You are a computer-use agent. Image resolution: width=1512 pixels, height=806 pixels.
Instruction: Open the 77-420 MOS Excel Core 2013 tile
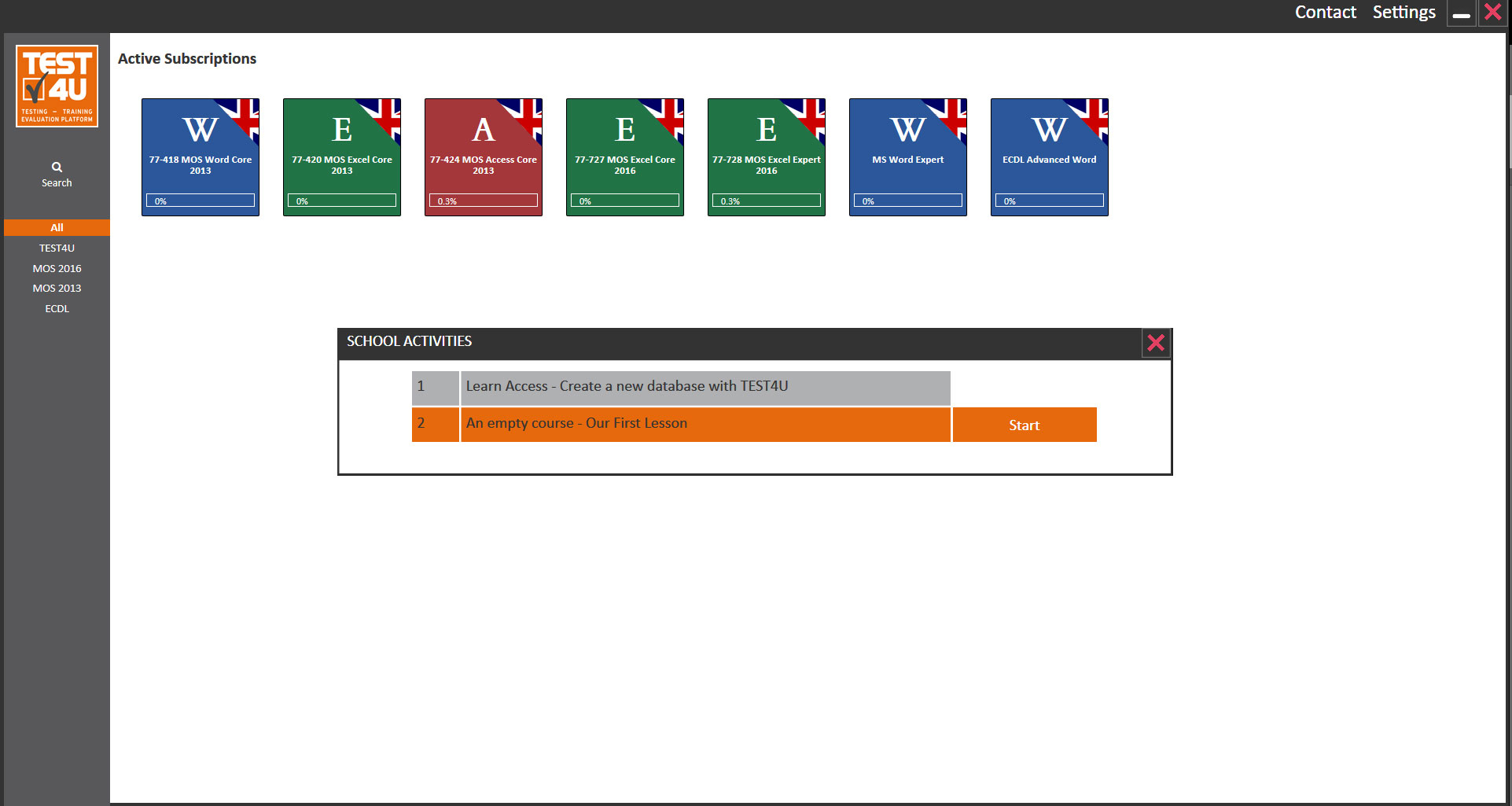point(342,157)
